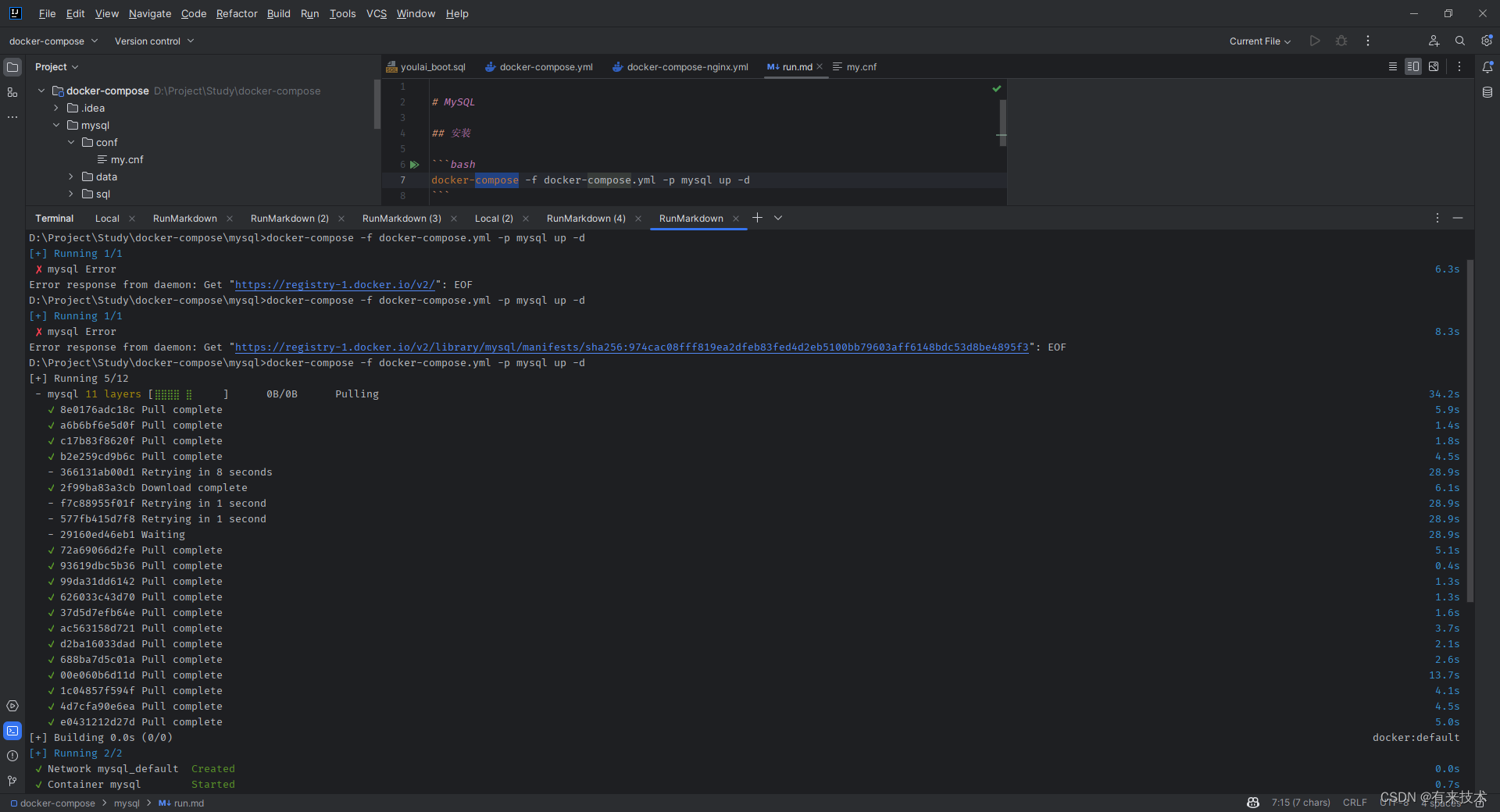Viewport: 1500px width, 812px height.
Task: Switch to RunMarkdown (3) terminal tab
Action: pyautogui.click(x=402, y=218)
